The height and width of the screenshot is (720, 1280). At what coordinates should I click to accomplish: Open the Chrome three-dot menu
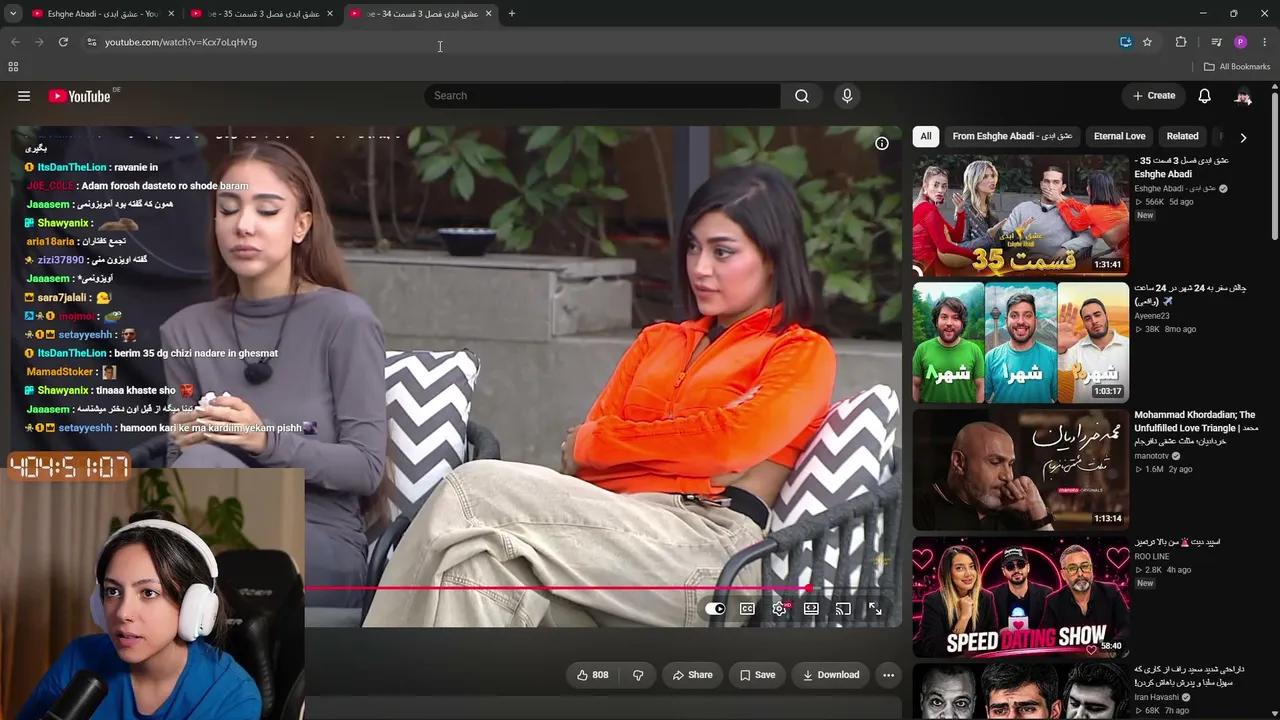[x=1265, y=42]
